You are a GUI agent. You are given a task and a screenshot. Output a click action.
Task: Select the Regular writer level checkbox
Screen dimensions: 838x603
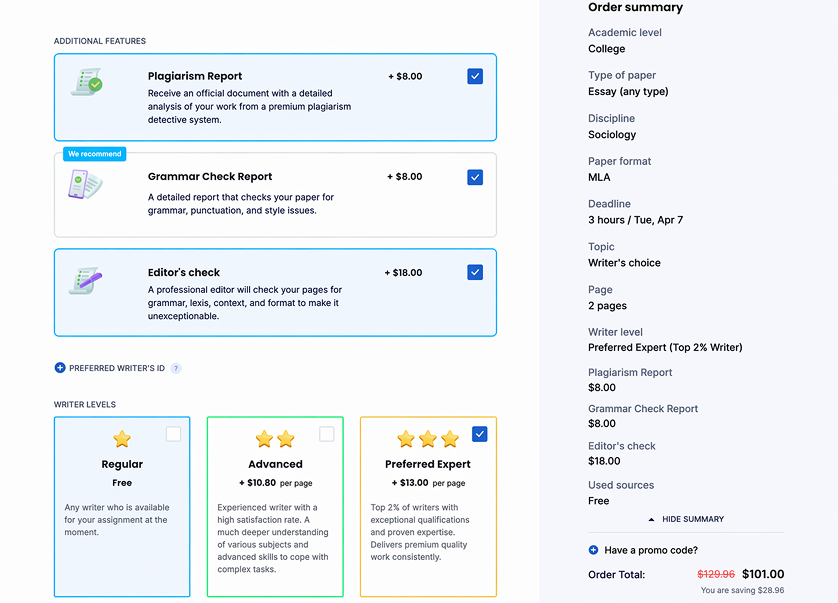173,434
